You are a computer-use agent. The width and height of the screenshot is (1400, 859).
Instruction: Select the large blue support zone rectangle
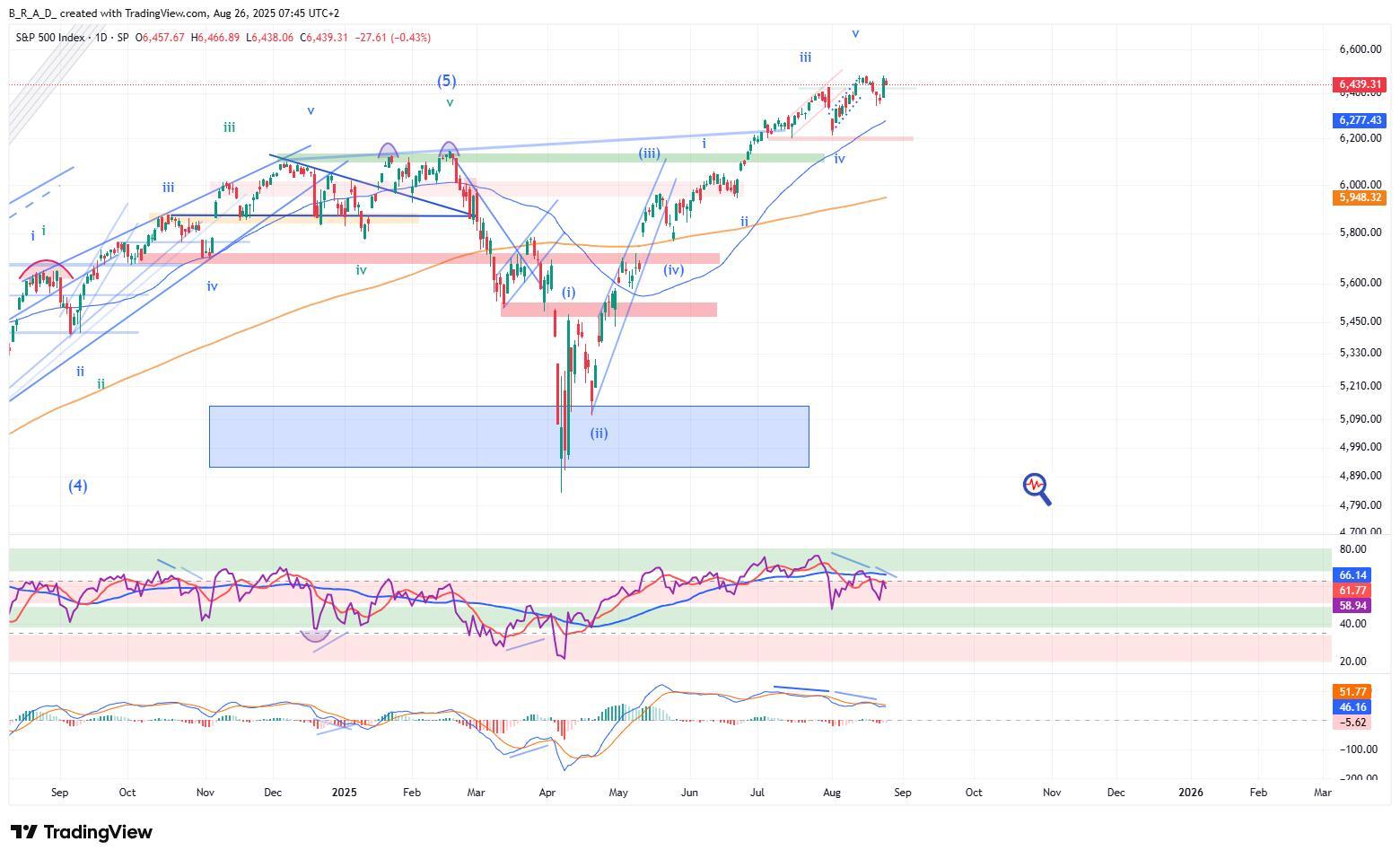(x=509, y=436)
